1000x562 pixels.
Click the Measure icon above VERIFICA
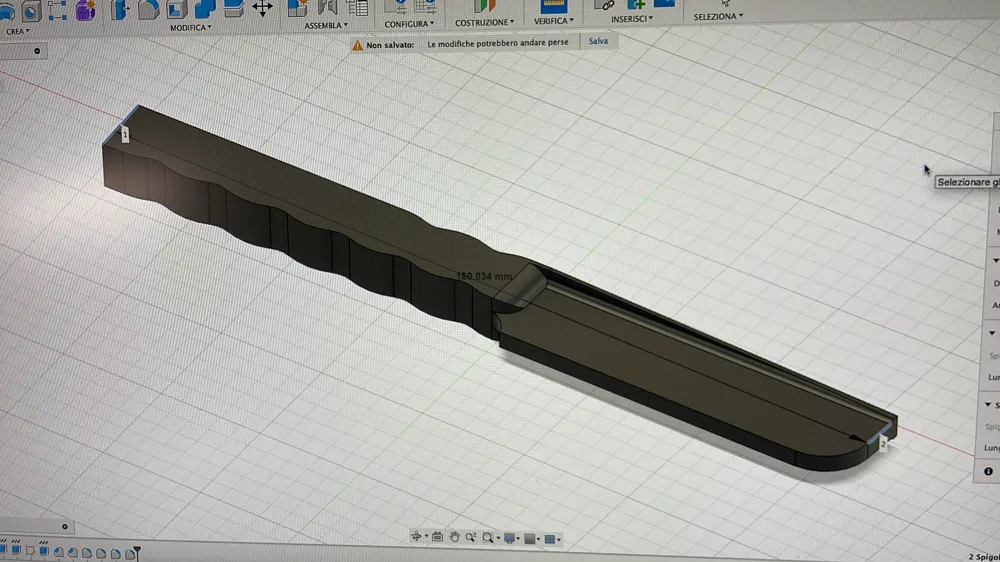pyautogui.click(x=553, y=6)
